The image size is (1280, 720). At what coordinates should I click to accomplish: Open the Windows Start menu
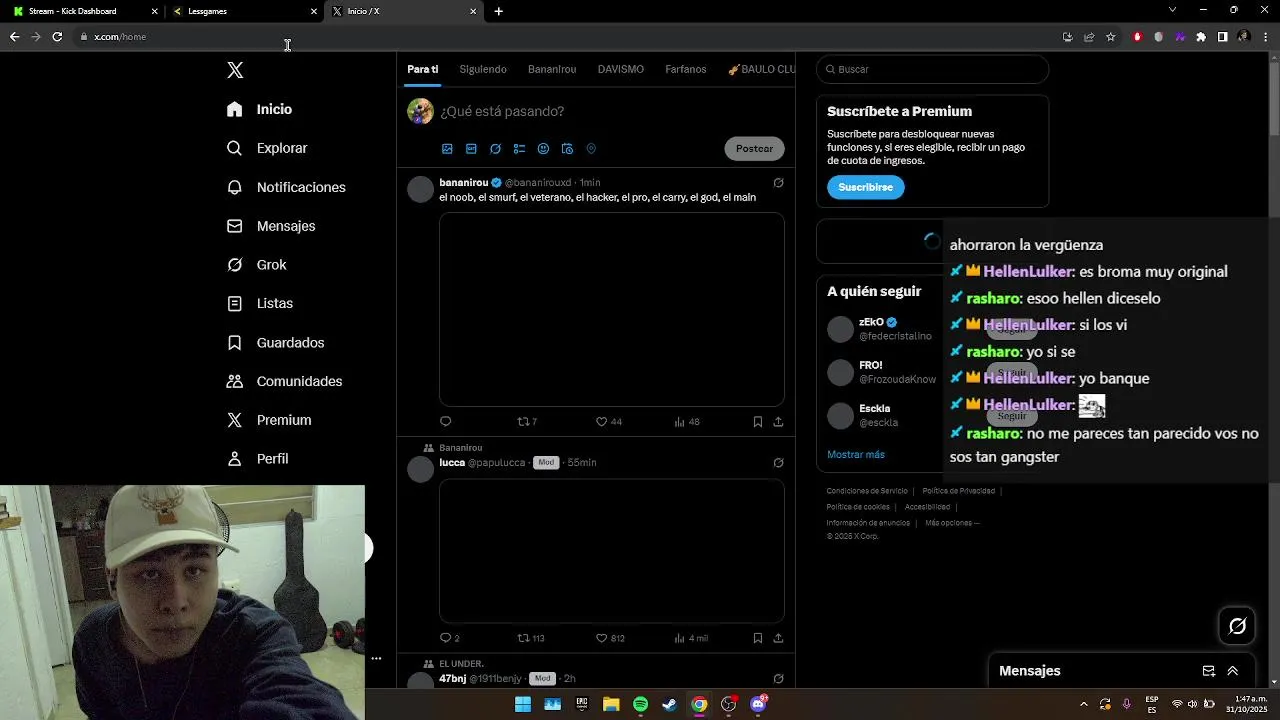(x=523, y=704)
